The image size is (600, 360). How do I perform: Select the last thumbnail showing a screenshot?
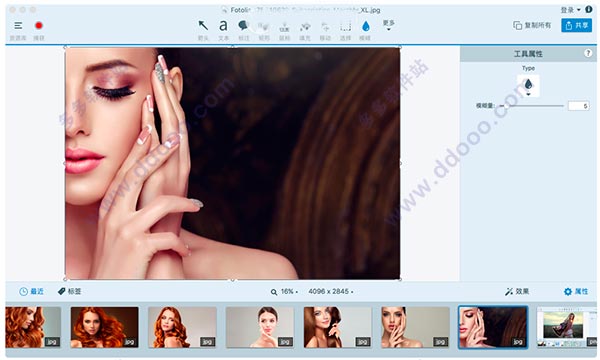[567, 327]
